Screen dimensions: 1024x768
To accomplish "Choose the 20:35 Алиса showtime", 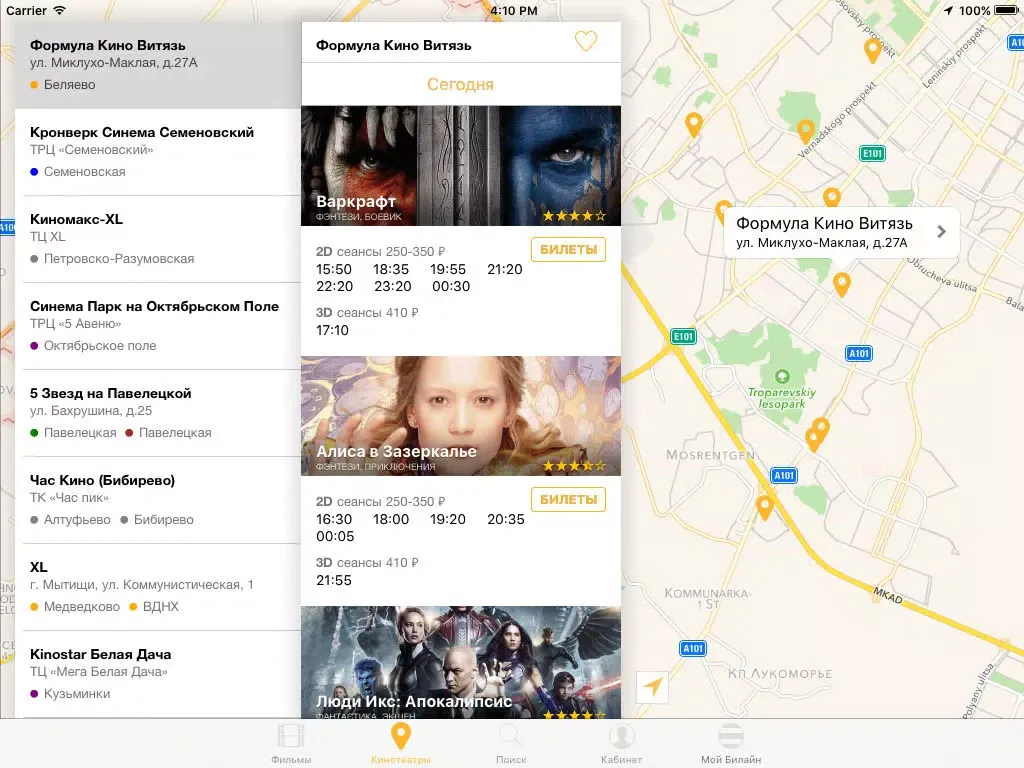I will click(505, 519).
